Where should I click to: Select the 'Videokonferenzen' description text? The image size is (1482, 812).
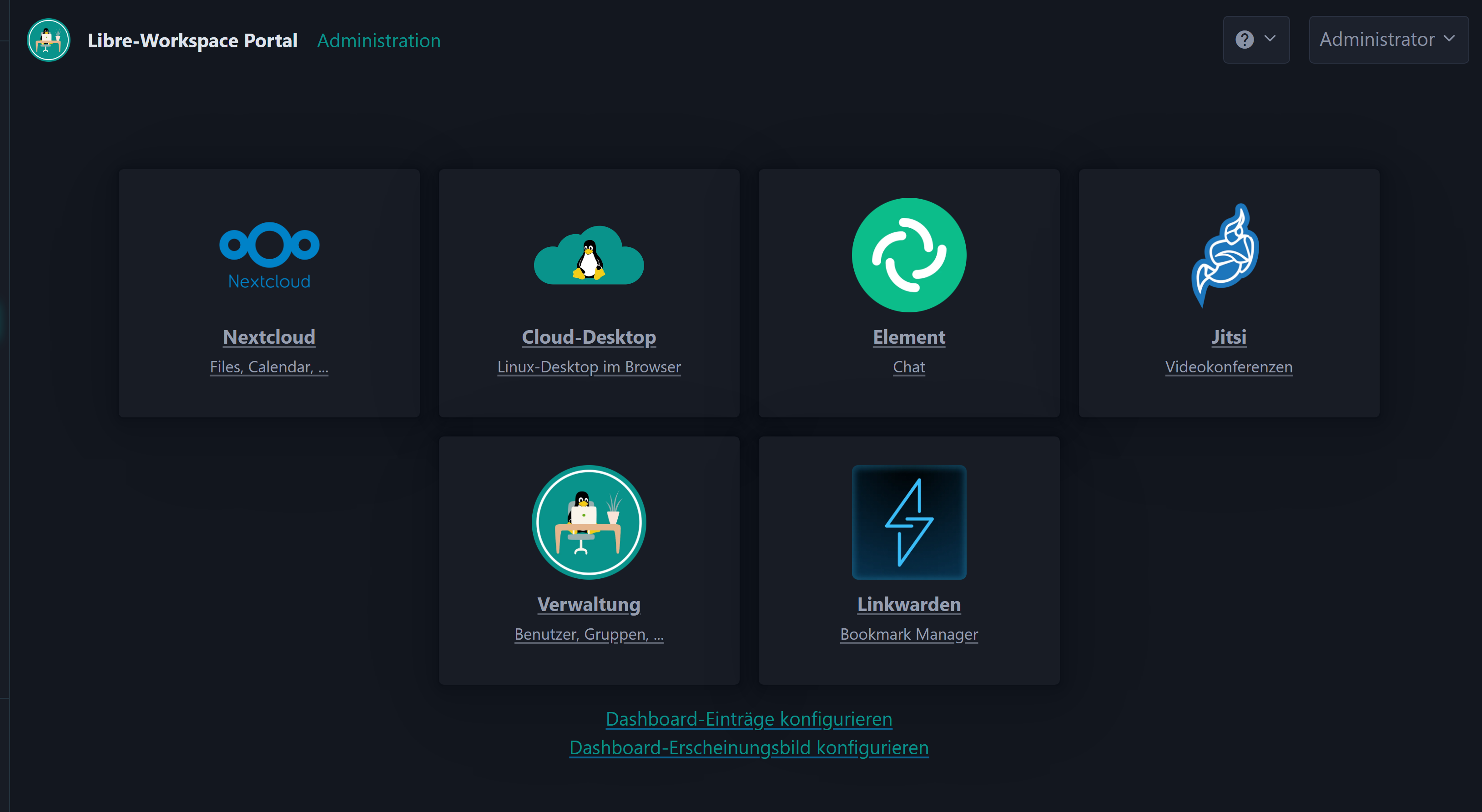click(1229, 367)
